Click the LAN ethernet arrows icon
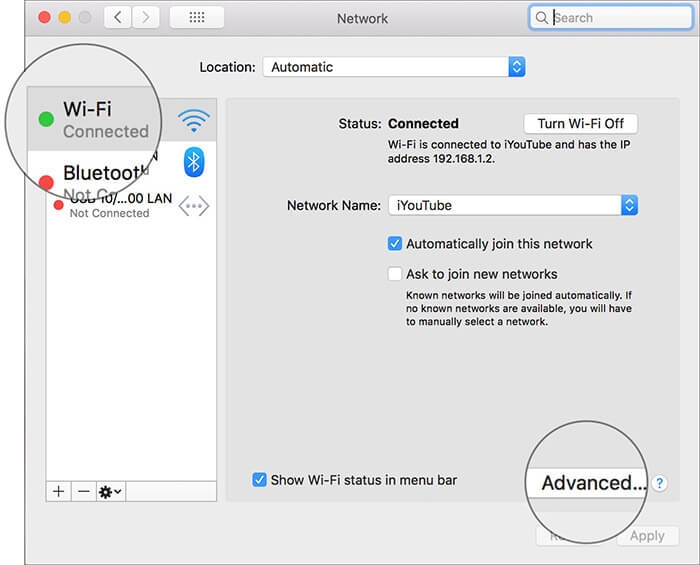700x565 pixels. (194, 206)
